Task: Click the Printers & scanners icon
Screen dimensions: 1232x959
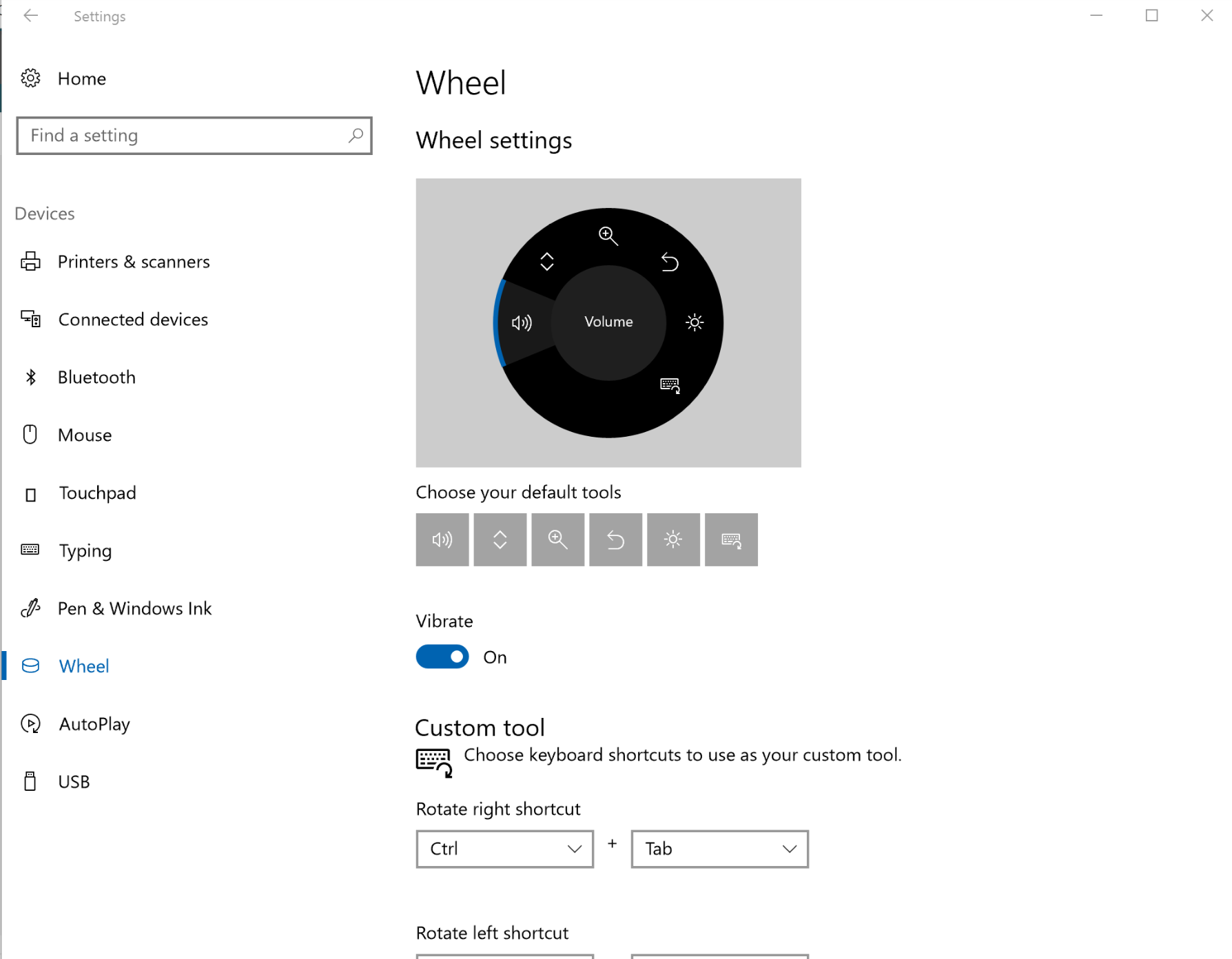Action: 30,262
